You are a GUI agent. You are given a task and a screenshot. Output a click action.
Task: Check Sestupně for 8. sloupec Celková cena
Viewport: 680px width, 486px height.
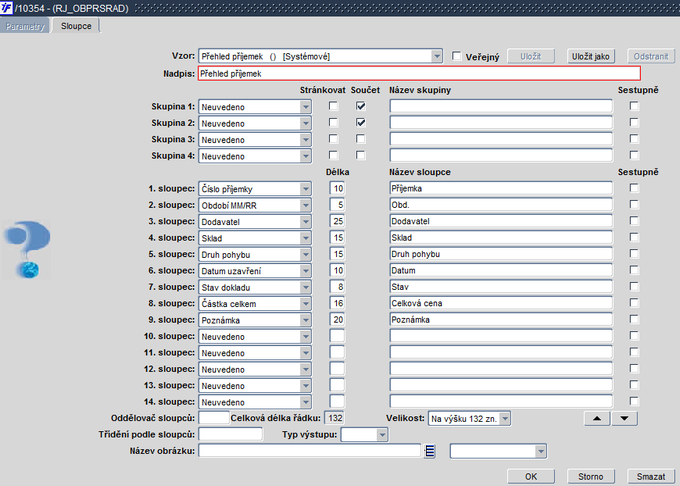point(634,303)
